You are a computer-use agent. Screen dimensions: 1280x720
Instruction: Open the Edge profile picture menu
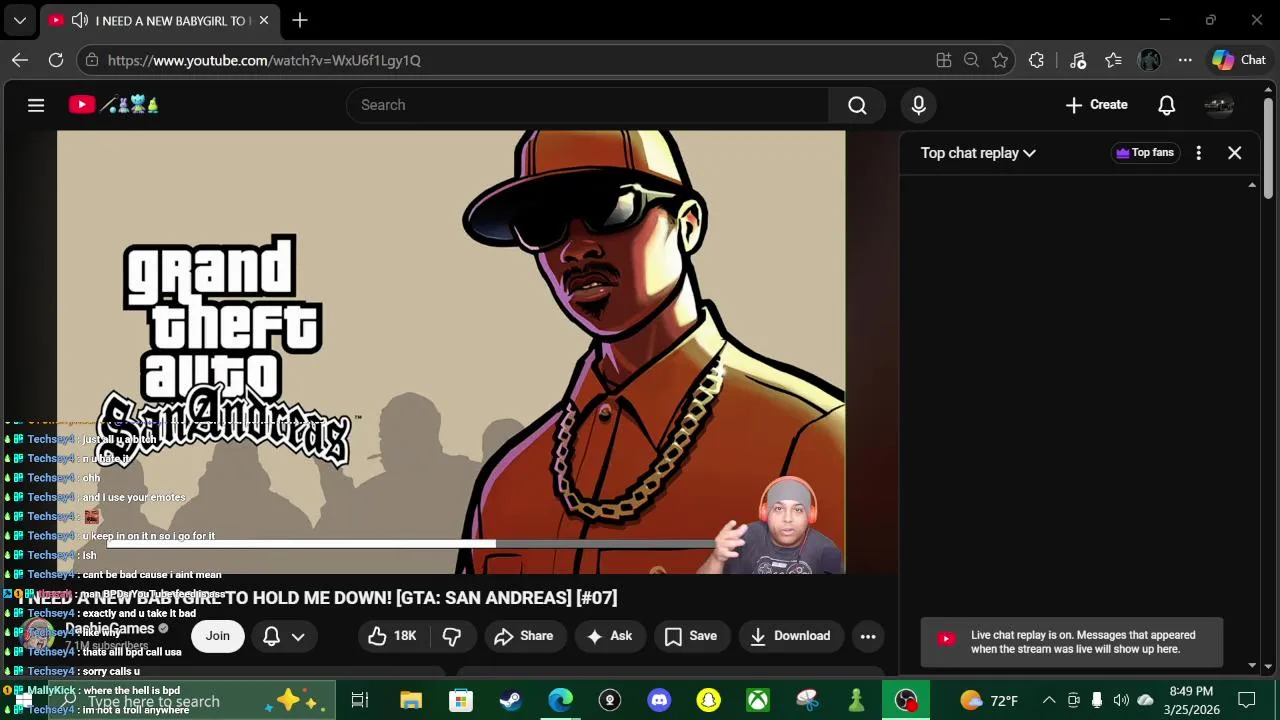tap(1149, 60)
